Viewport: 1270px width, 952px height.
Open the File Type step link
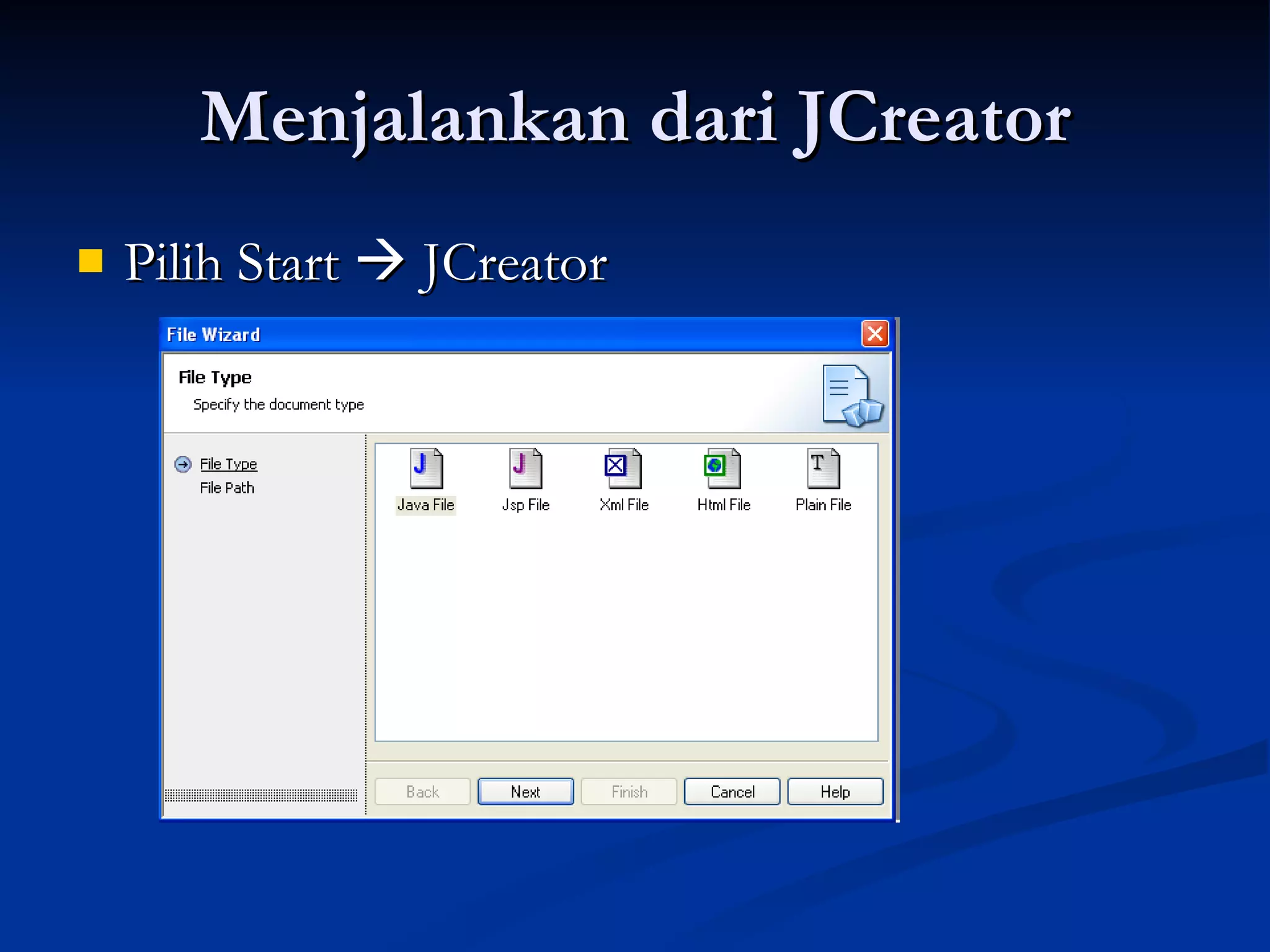[x=228, y=464]
